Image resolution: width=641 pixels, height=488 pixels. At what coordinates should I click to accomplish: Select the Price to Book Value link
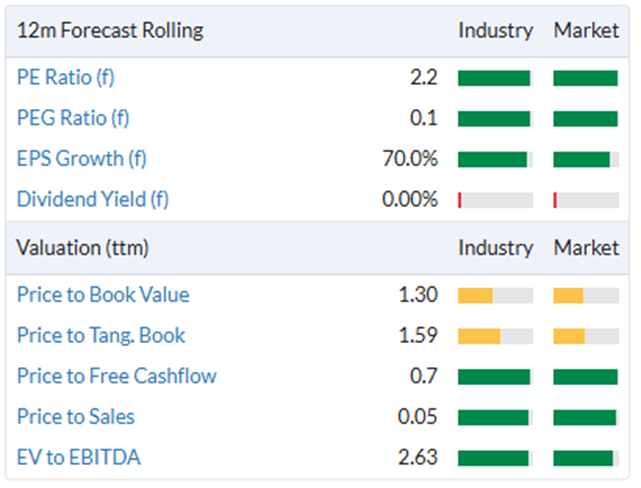pyautogui.click(x=103, y=295)
